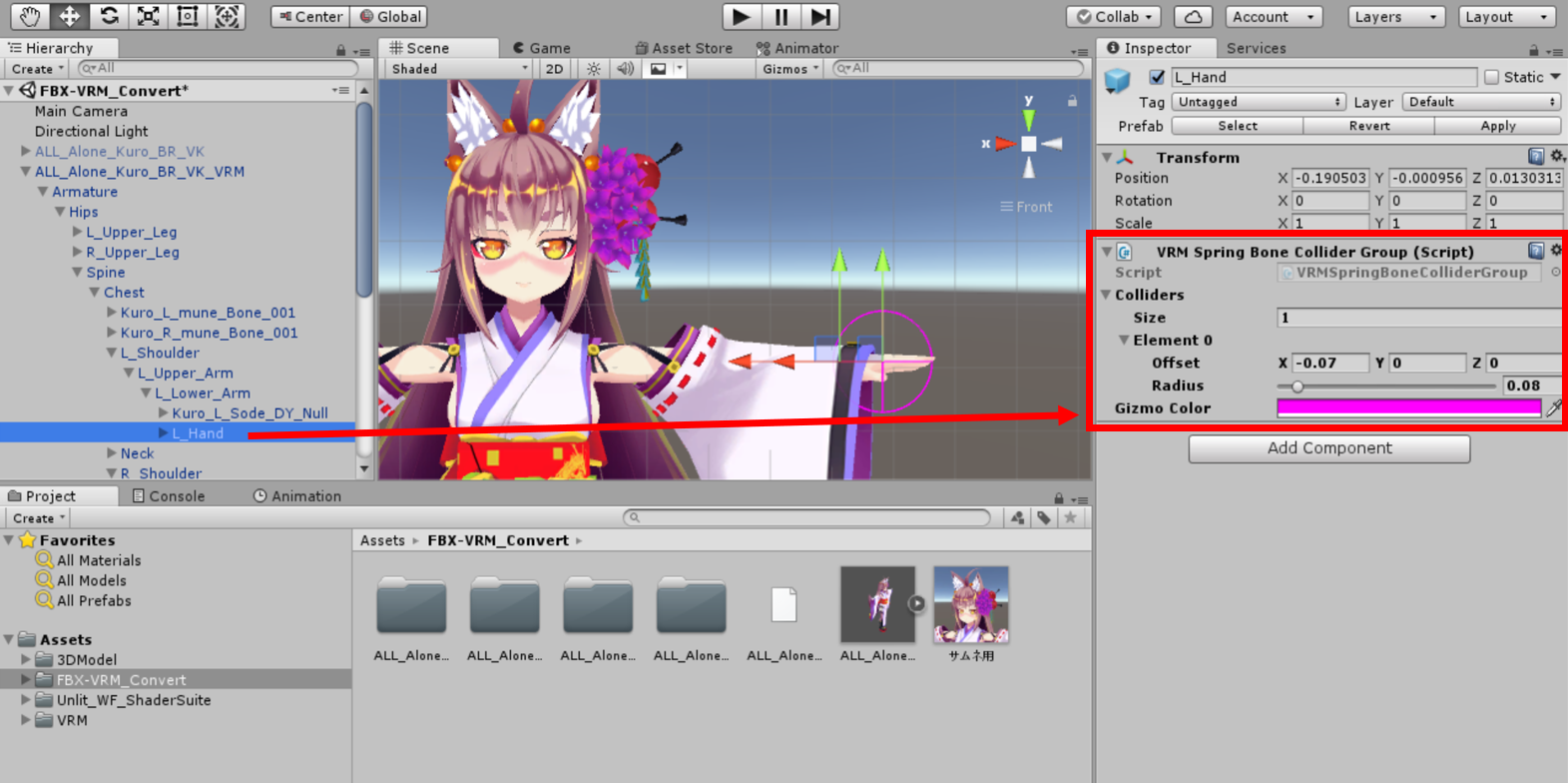Click the Pause button

point(781,17)
